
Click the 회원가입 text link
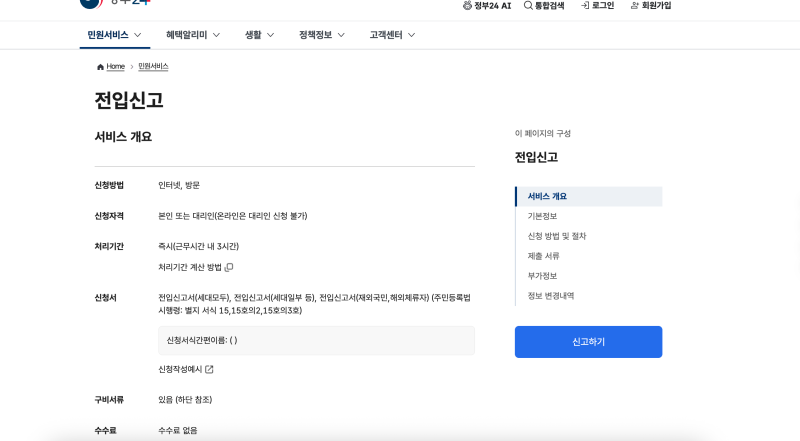click(x=656, y=6)
